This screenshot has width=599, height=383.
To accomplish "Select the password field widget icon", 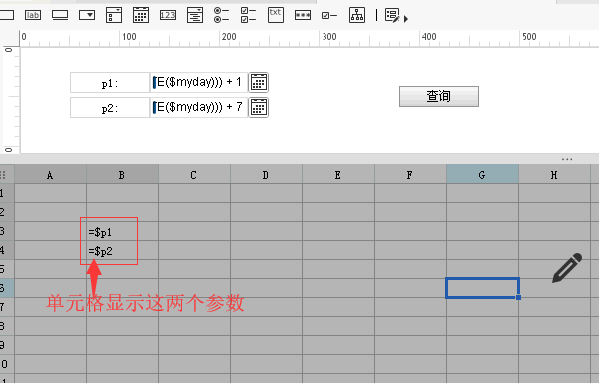I will pyautogui.click(x=303, y=15).
